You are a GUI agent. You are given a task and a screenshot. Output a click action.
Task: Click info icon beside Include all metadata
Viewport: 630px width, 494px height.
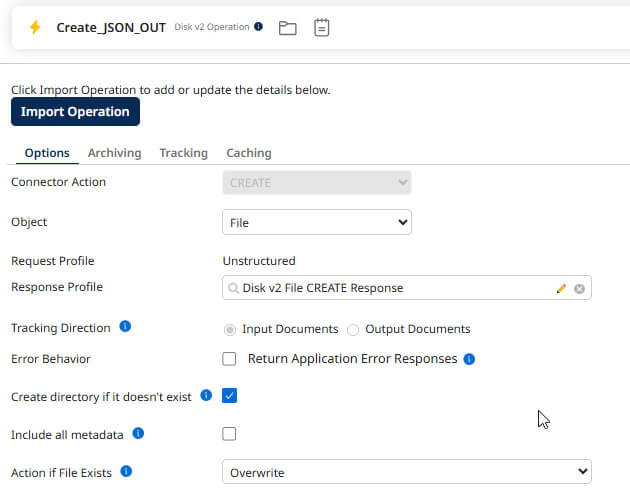[138, 434]
